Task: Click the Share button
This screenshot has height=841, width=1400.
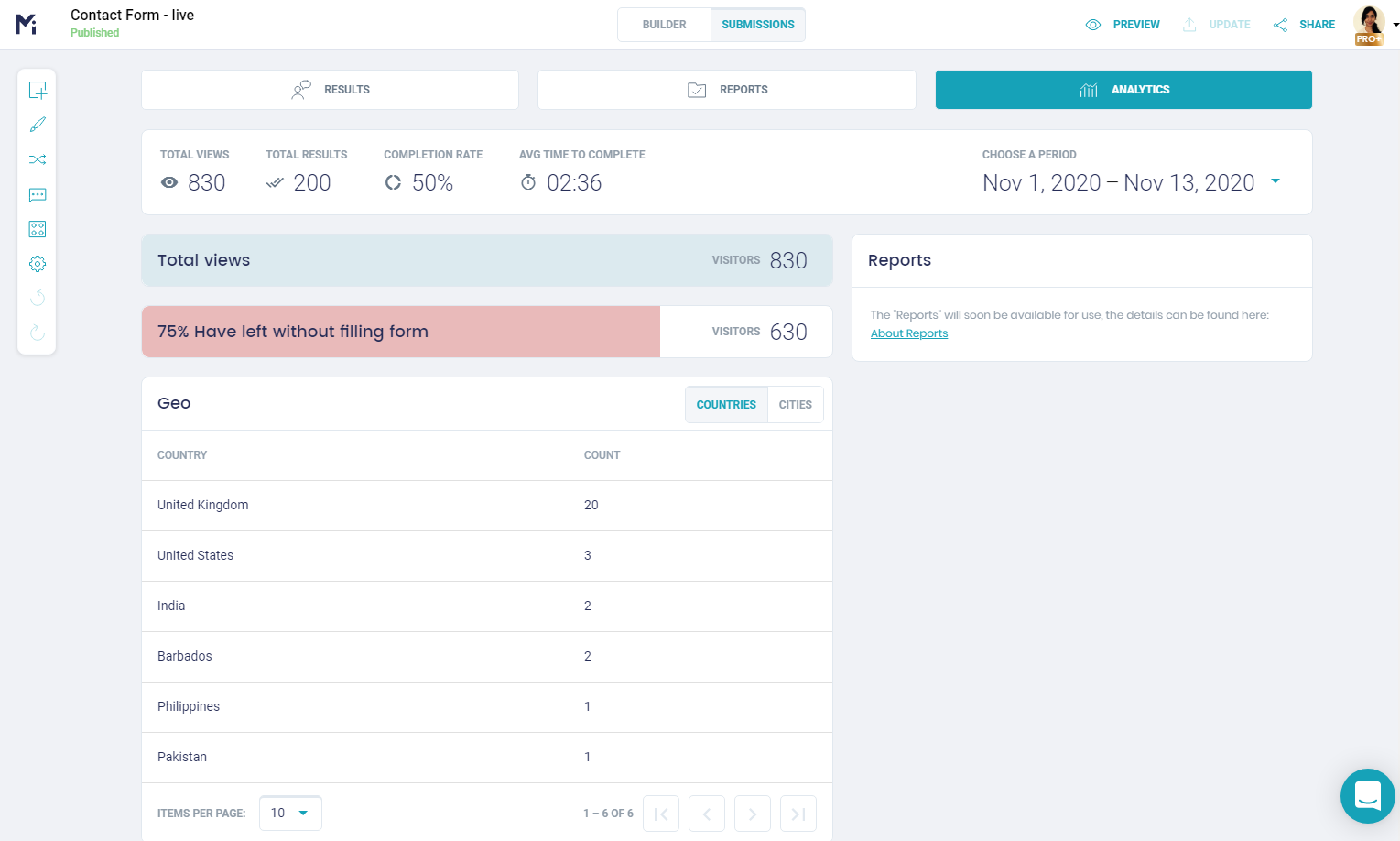Action: (x=1304, y=25)
